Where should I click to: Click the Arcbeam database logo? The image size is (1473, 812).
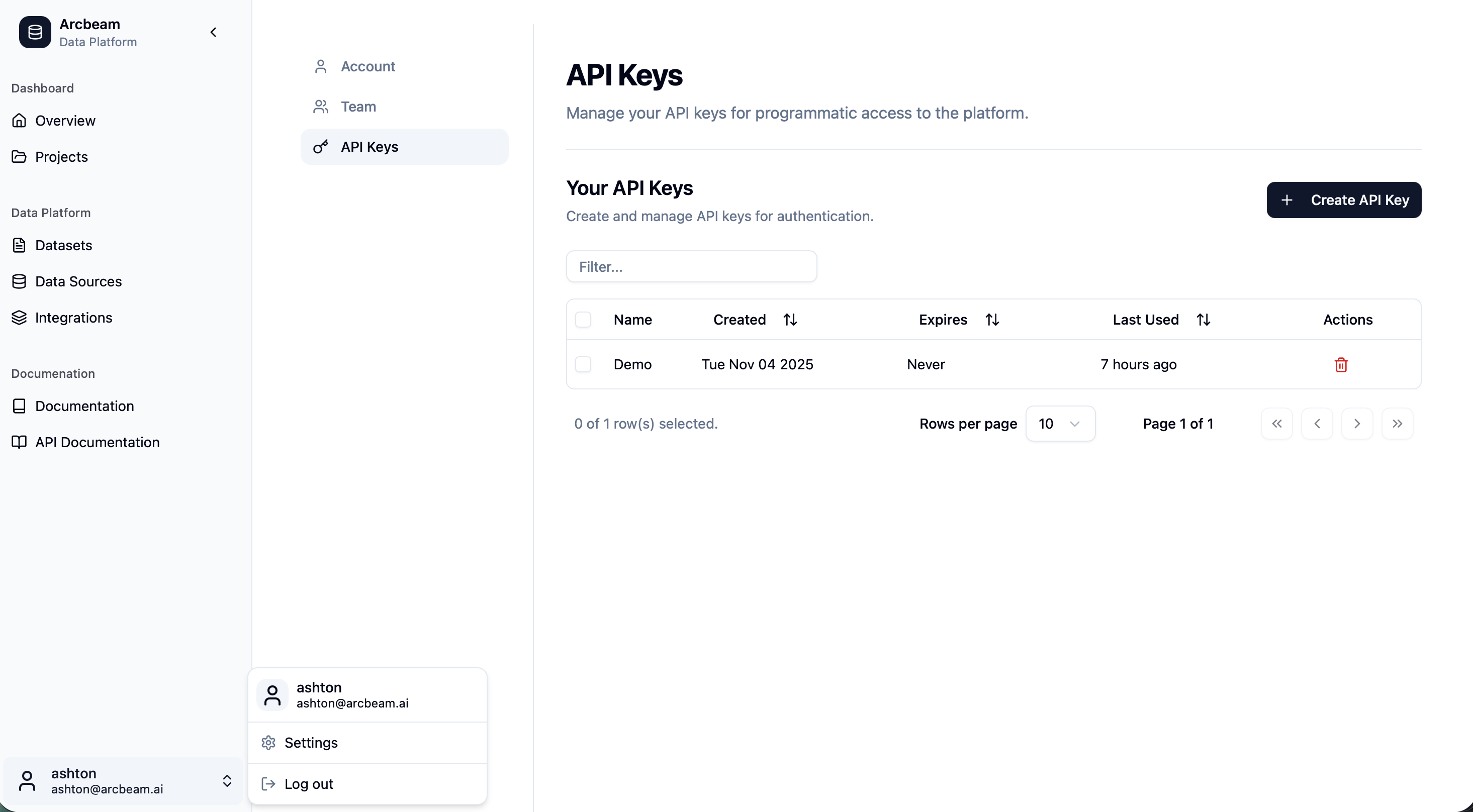[35, 33]
